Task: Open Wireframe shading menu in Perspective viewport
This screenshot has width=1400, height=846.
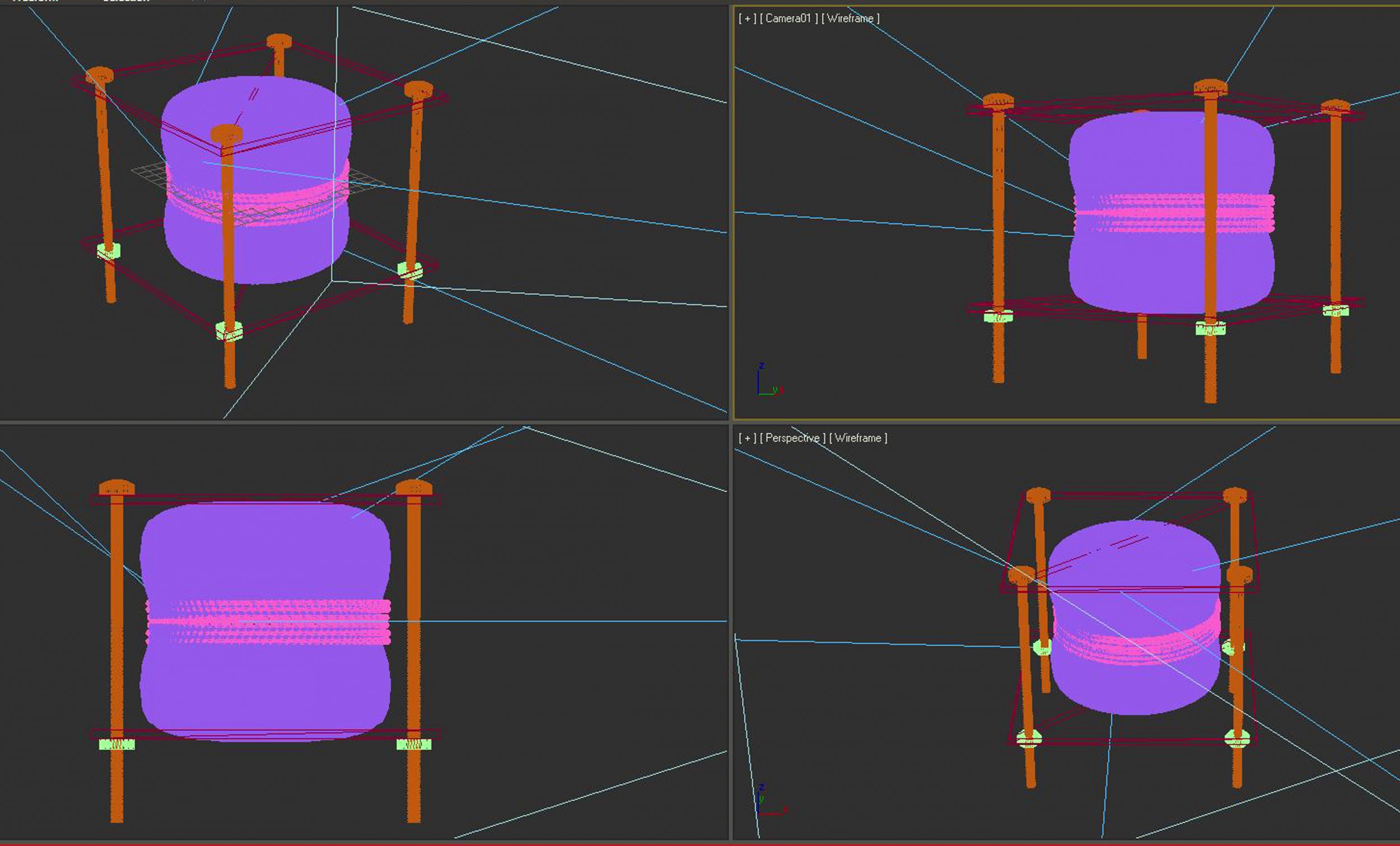Action: pyautogui.click(x=857, y=438)
